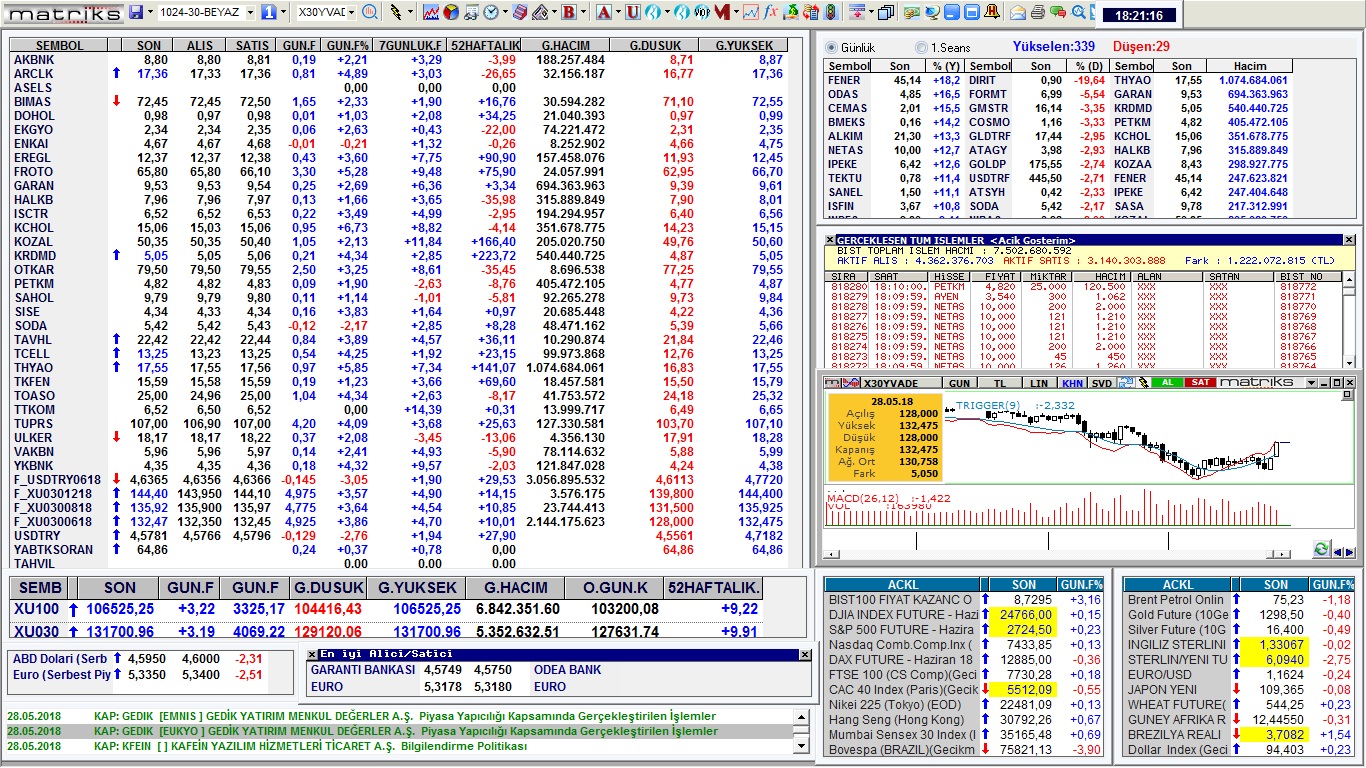Viewport: 1366px width, 768px height.
Task: Click the right blue arrow under chart
Action: coord(1350,551)
